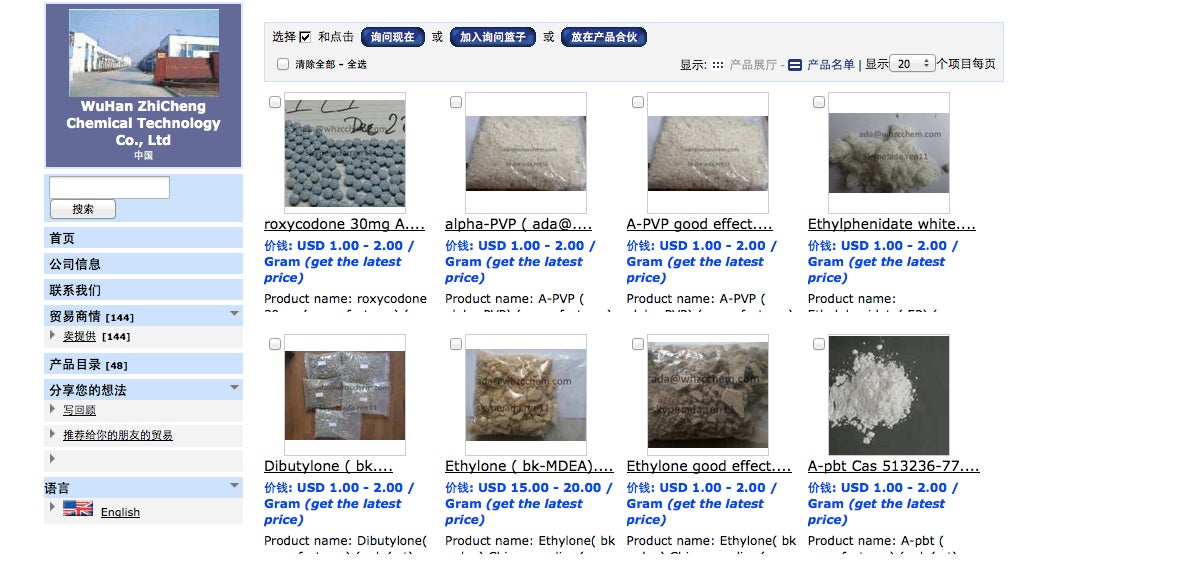The height and width of the screenshot is (577, 1192).
Task: Select the product list view icon
Action: coord(794,65)
